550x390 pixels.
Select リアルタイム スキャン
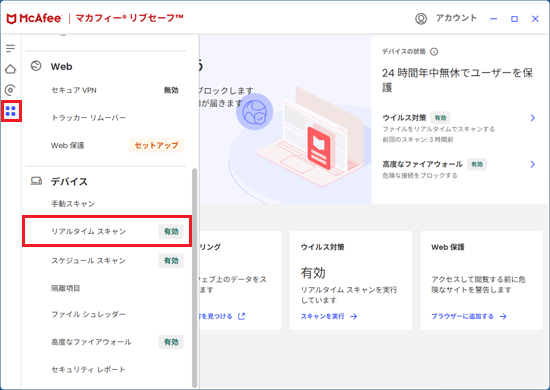tap(107, 231)
